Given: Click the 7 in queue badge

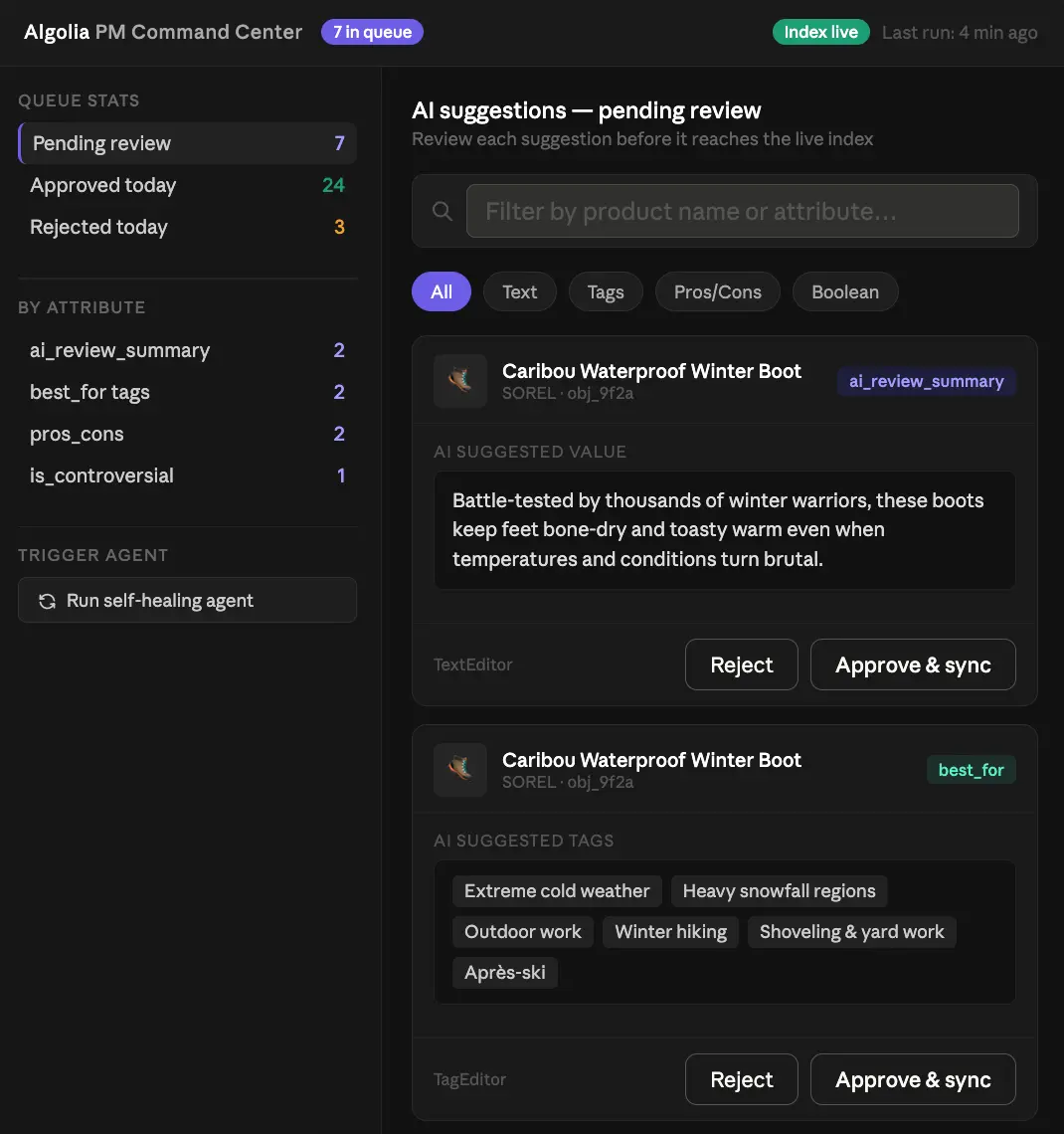Looking at the screenshot, I should 372,32.
